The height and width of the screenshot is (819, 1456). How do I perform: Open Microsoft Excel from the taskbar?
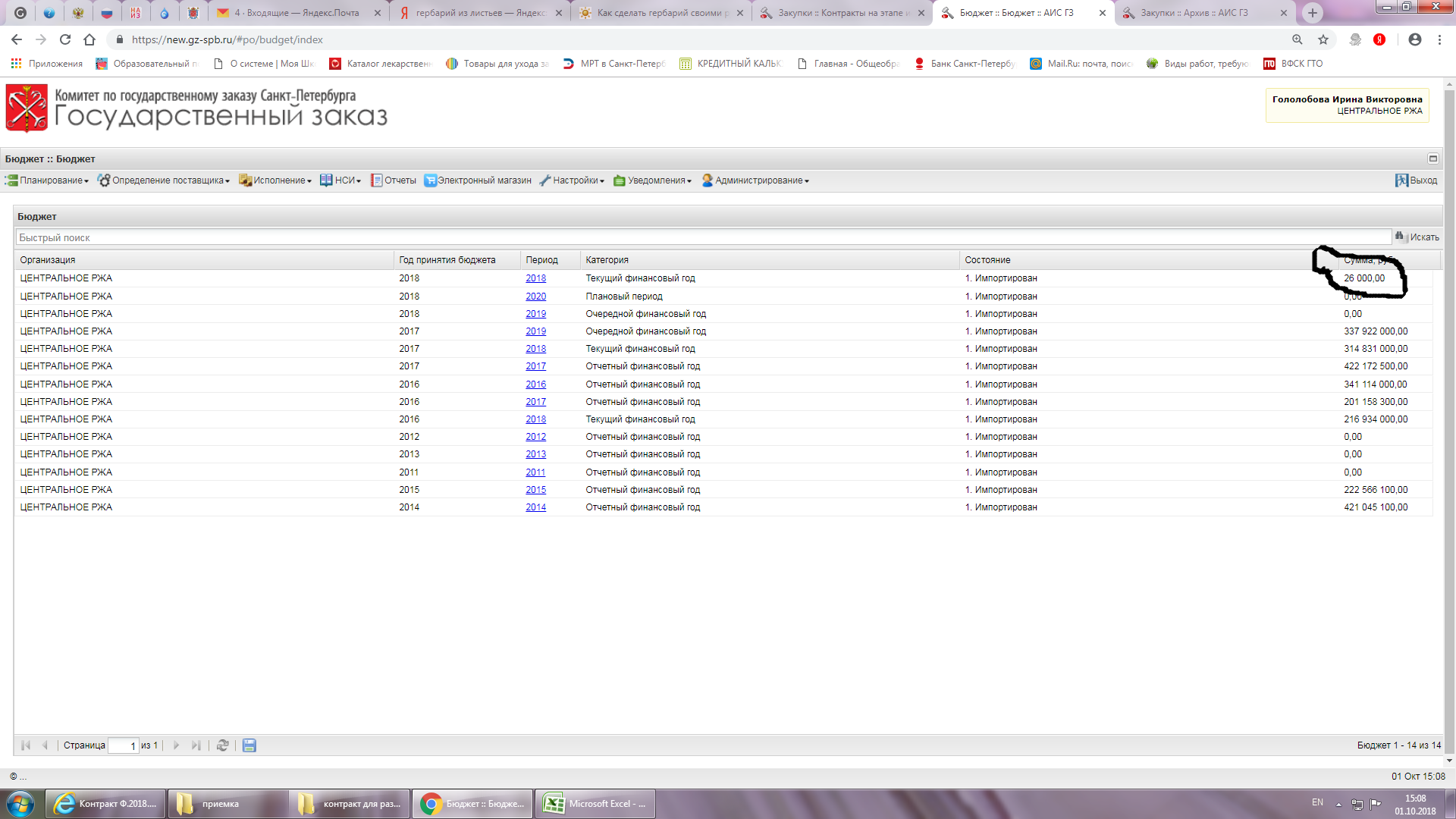[x=595, y=804]
